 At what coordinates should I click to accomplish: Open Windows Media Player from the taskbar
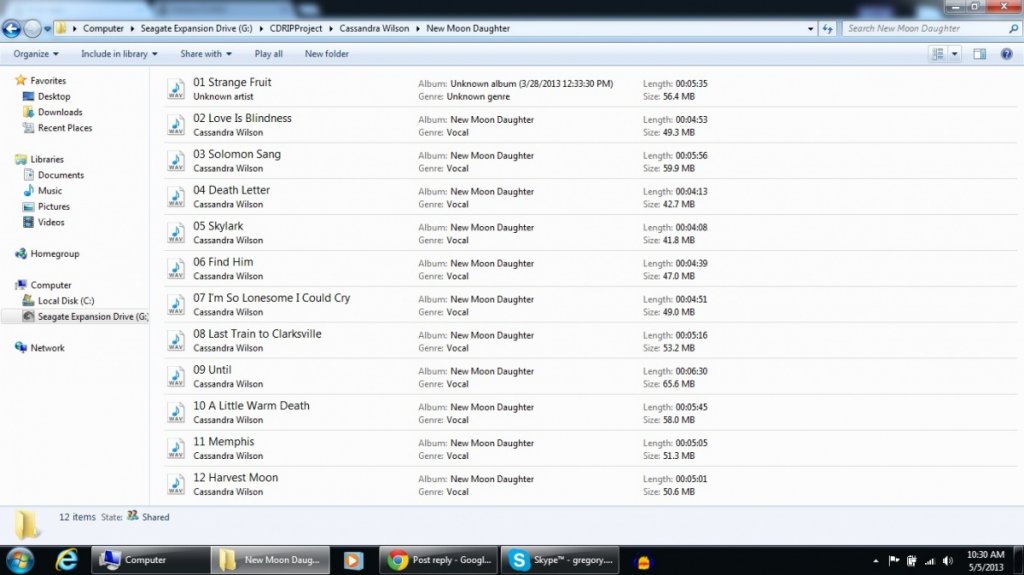352,560
